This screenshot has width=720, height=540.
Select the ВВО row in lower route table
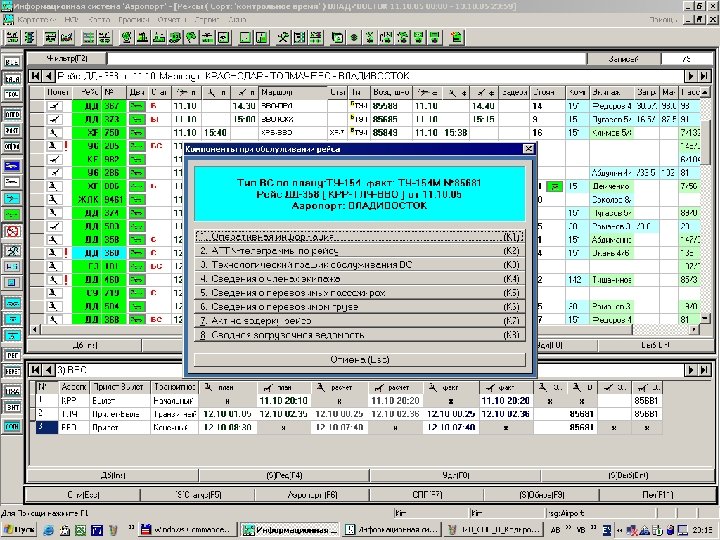tap(71, 426)
